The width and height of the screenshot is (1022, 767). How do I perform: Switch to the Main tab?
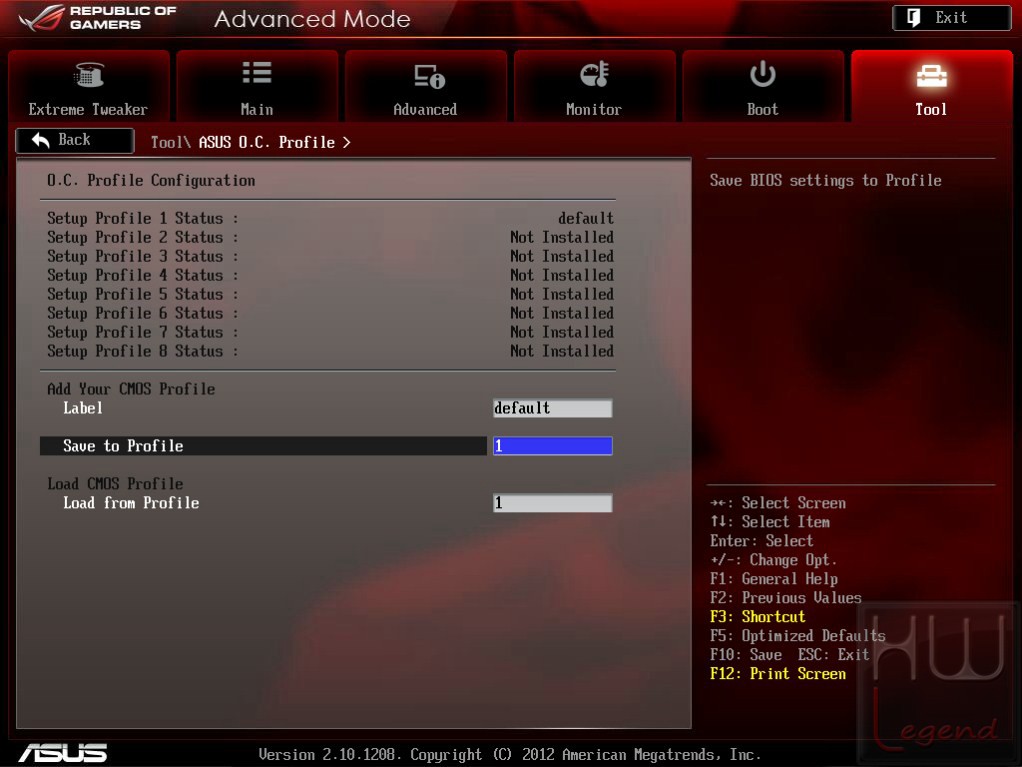(257, 86)
